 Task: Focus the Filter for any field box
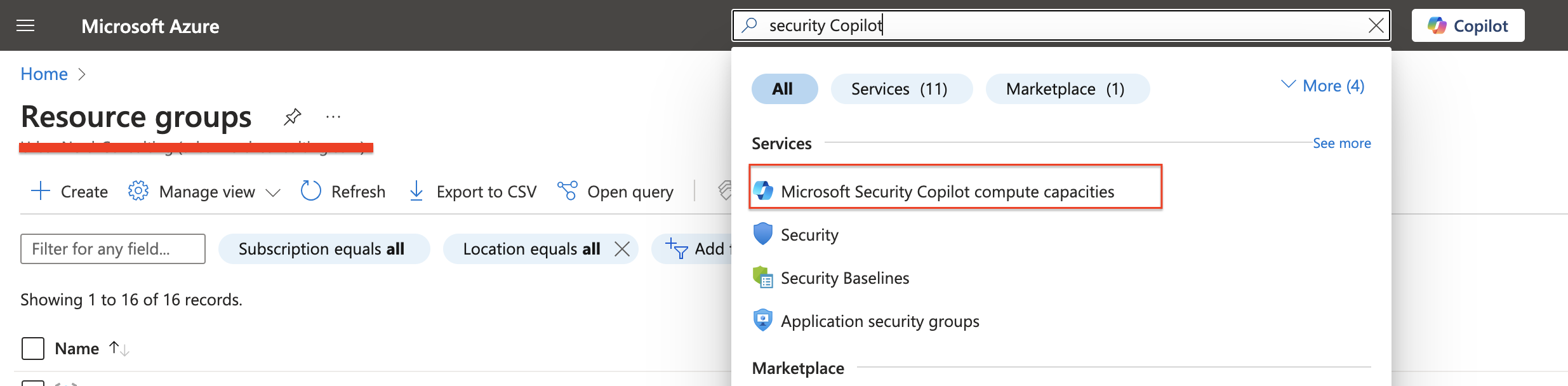[x=113, y=249]
